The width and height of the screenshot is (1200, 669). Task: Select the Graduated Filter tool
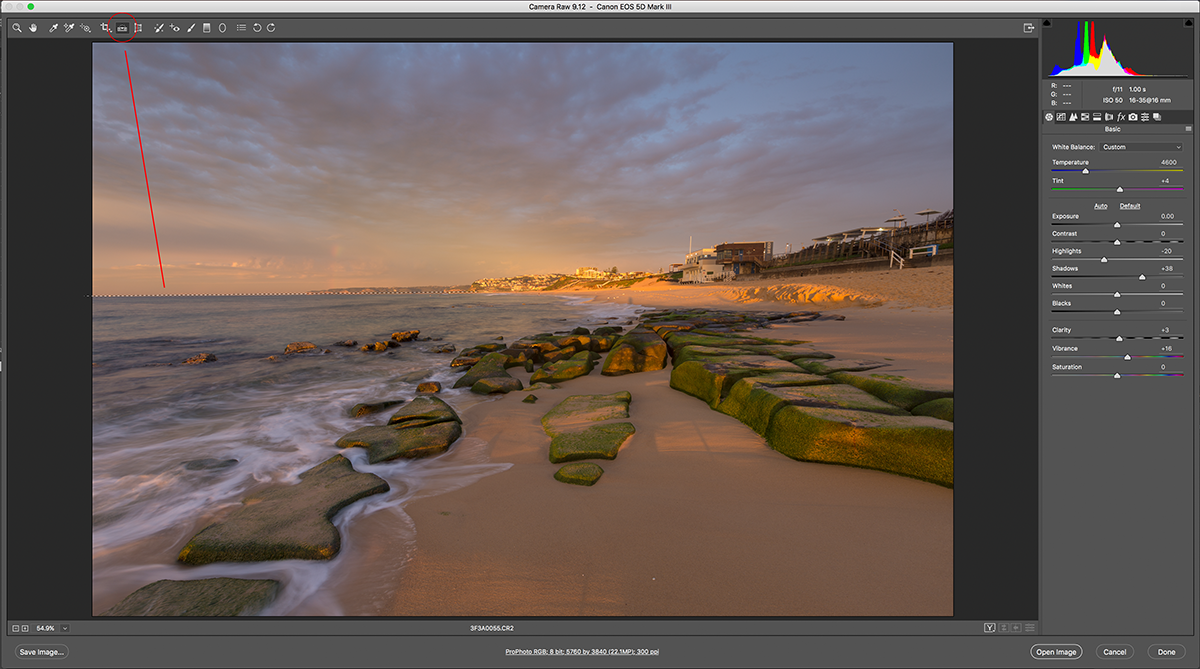[x=207, y=28]
